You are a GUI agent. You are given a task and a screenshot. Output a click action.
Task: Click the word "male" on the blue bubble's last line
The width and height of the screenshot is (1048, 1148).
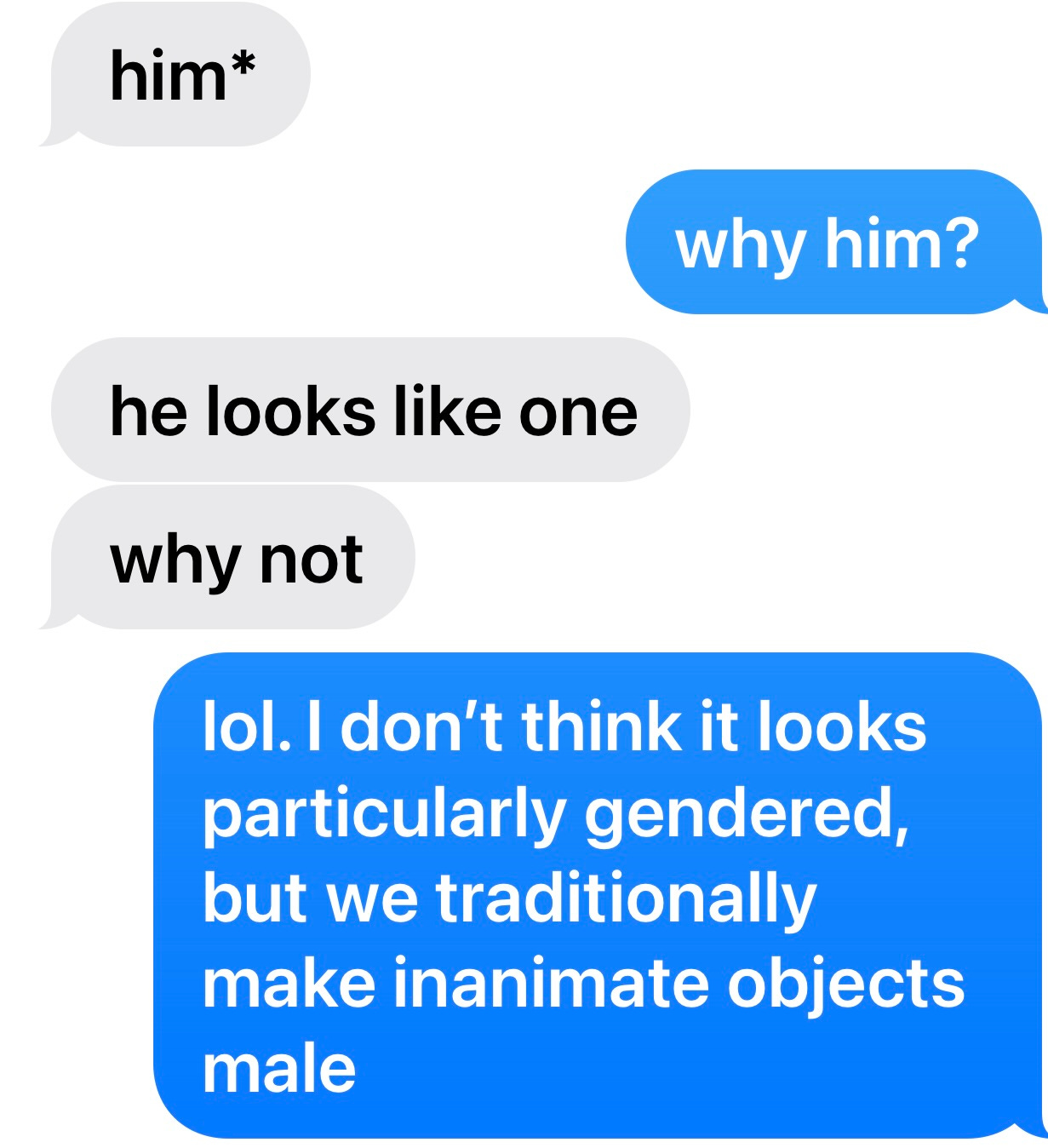tap(279, 1068)
